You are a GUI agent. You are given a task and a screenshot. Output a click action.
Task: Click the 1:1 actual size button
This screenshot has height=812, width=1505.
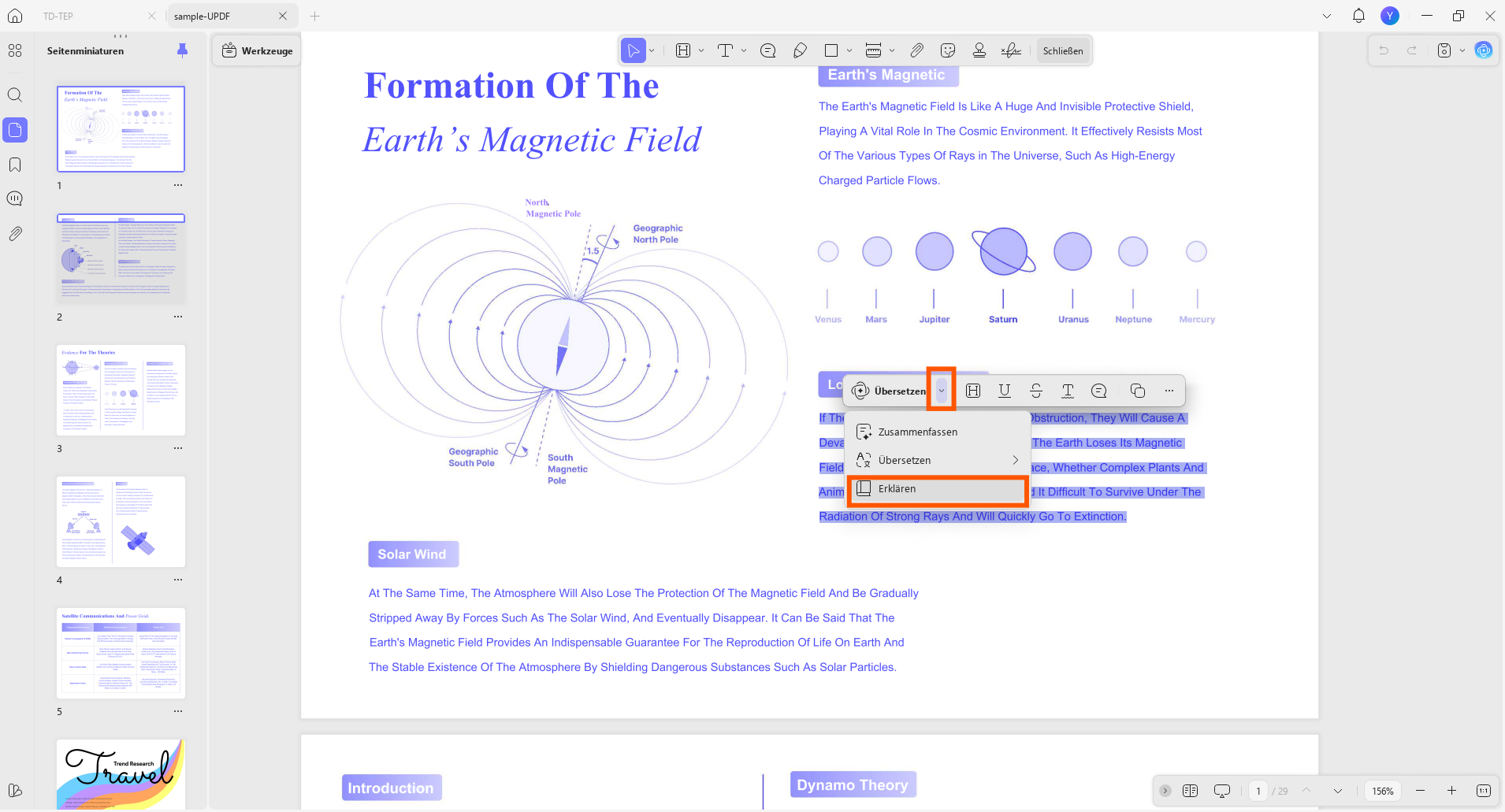pyautogui.click(x=1484, y=791)
